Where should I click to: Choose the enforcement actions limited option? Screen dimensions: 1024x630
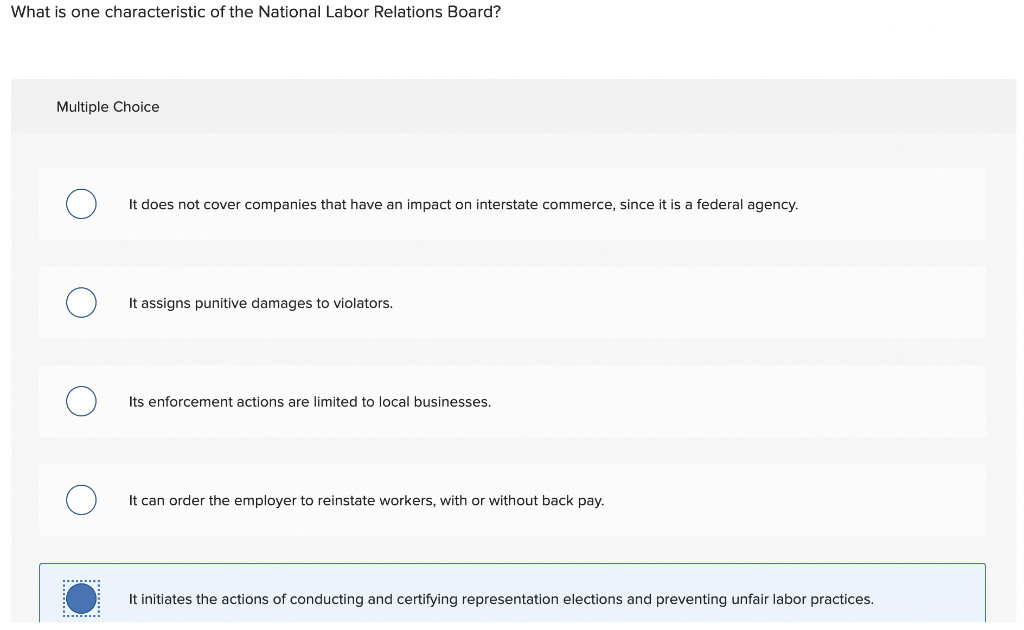512,401
